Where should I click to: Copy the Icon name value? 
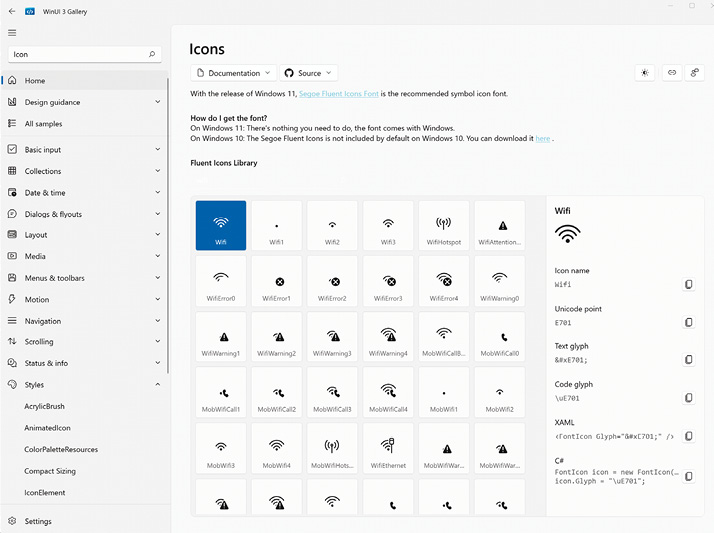[688, 284]
